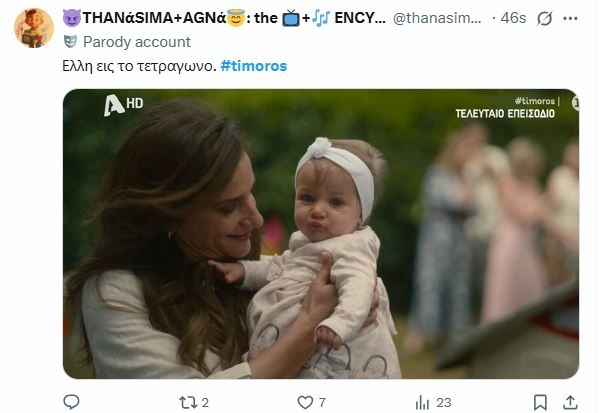This screenshot has height=413, width=600.
Task: Click the Grok slashed-circle icon
Action: [544, 18]
